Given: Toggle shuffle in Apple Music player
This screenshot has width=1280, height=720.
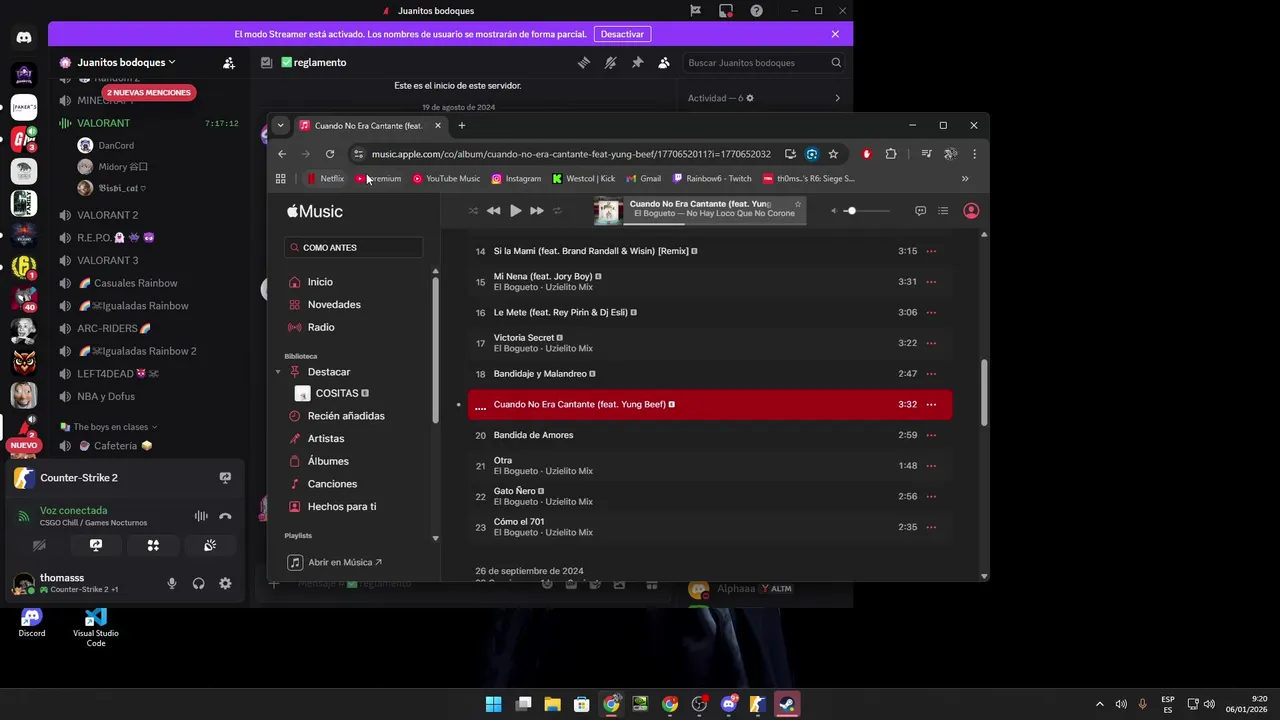Looking at the screenshot, I should point(473,211).
